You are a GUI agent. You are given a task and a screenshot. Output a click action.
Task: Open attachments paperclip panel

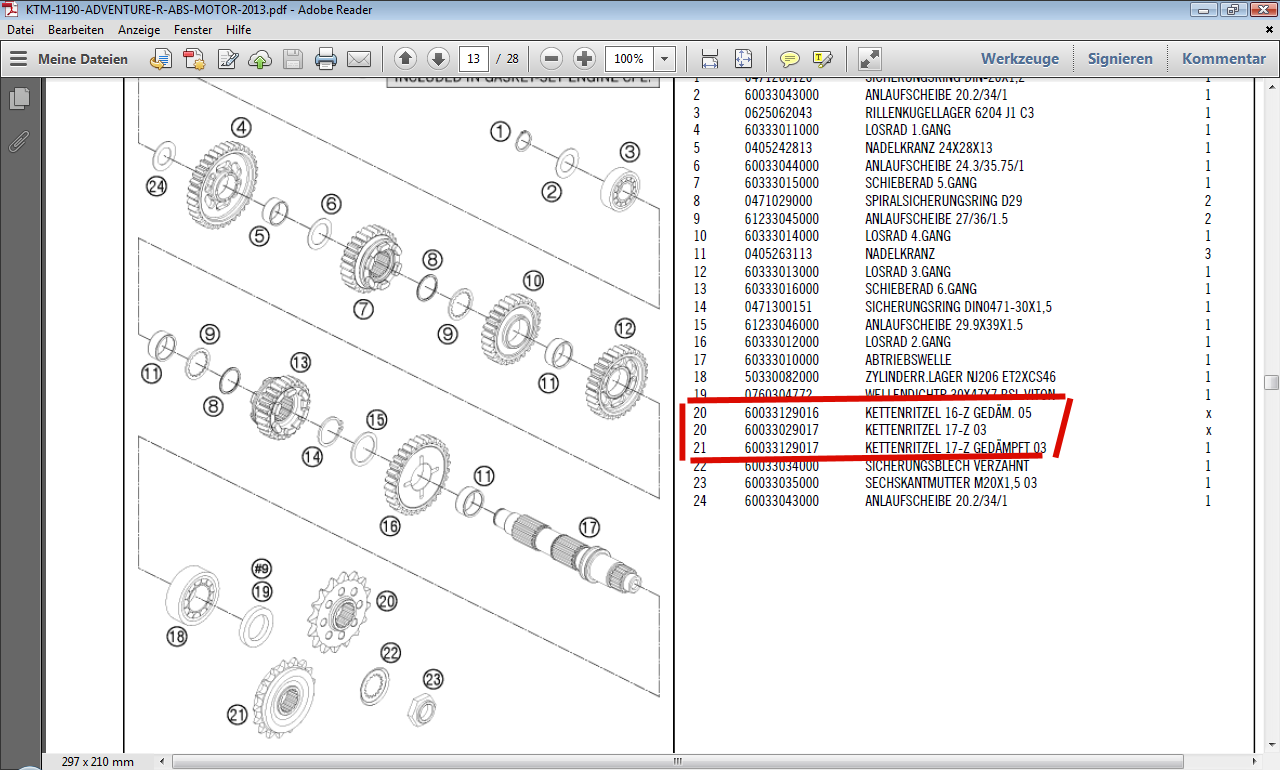pyautogui.click(x=19, y=141)
